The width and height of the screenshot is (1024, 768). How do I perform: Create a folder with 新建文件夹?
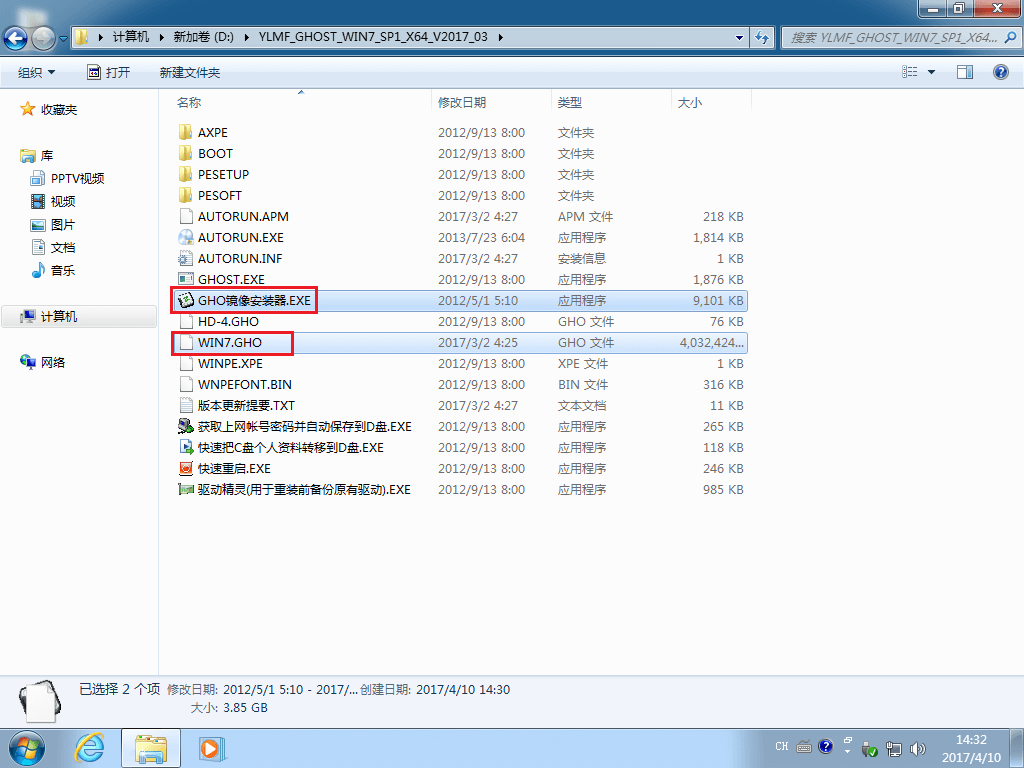pyautogui.click(x=188, y=71)
